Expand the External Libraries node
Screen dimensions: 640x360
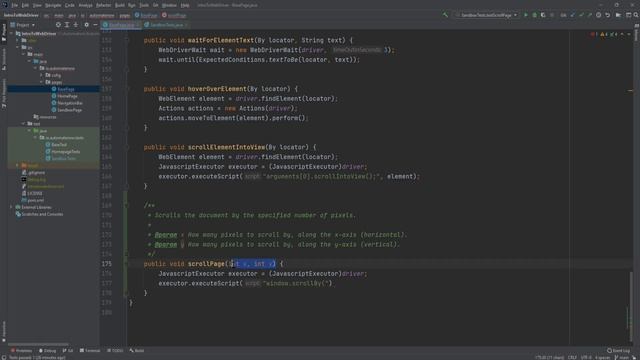[11, 207]
